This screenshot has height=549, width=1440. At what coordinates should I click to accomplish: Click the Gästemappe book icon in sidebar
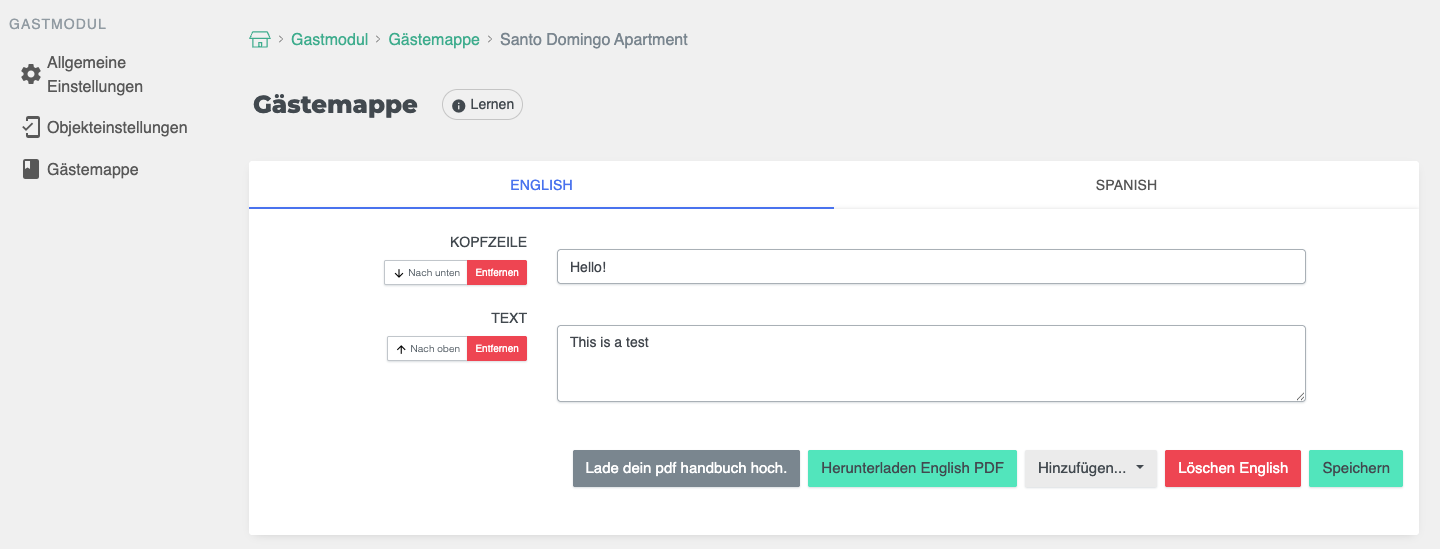[31, 169]
